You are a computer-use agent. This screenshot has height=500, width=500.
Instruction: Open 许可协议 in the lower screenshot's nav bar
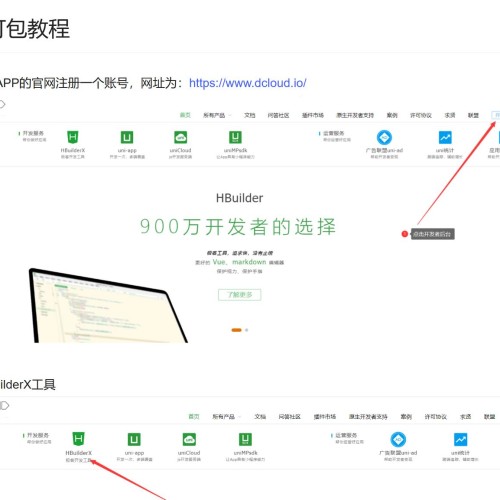435,417
